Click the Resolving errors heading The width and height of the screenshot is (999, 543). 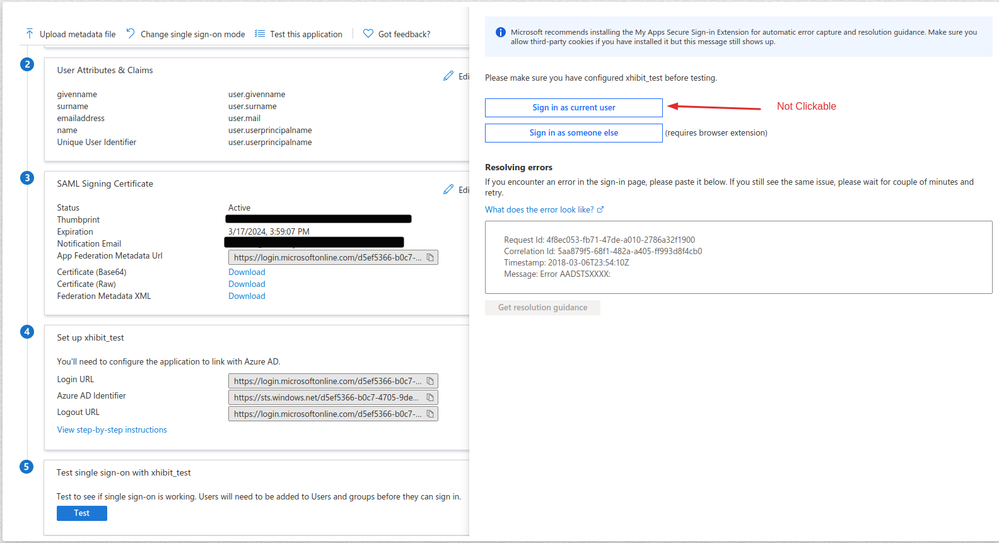[x=519, y=168]
